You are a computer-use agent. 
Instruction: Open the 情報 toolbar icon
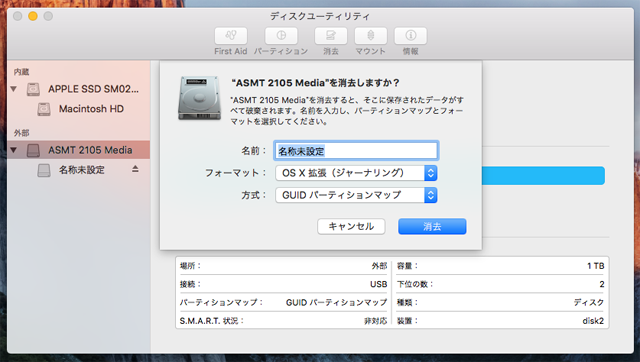click(411, 36)
